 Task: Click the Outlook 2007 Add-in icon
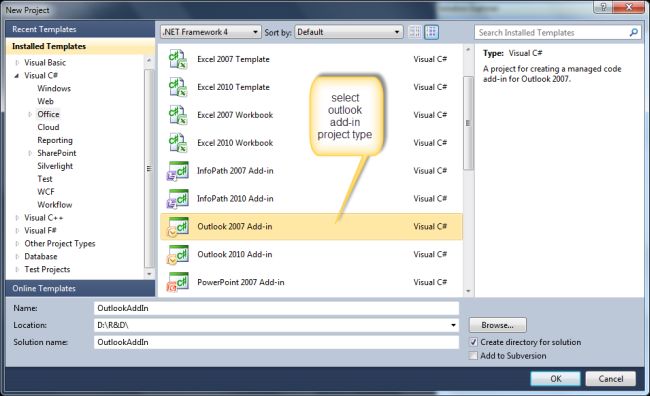(x=178, y=226)
